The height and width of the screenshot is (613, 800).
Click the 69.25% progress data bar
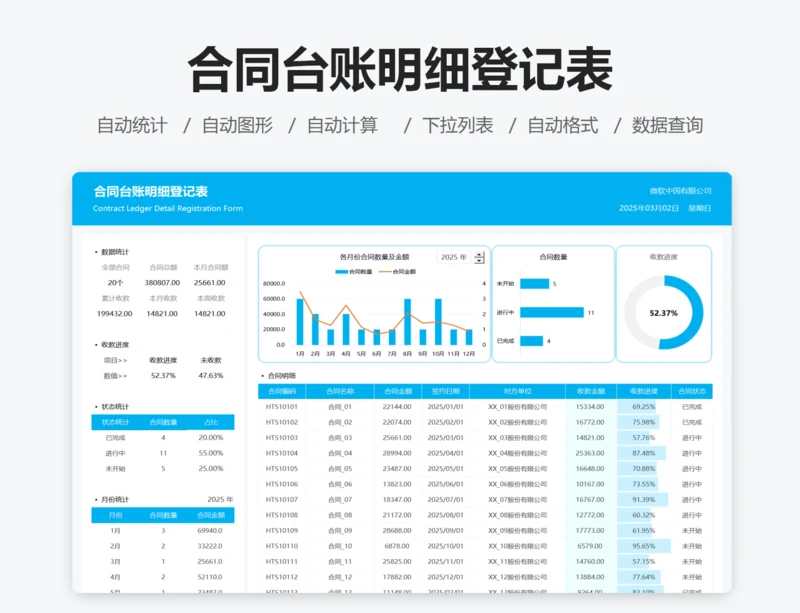(637, 407)
